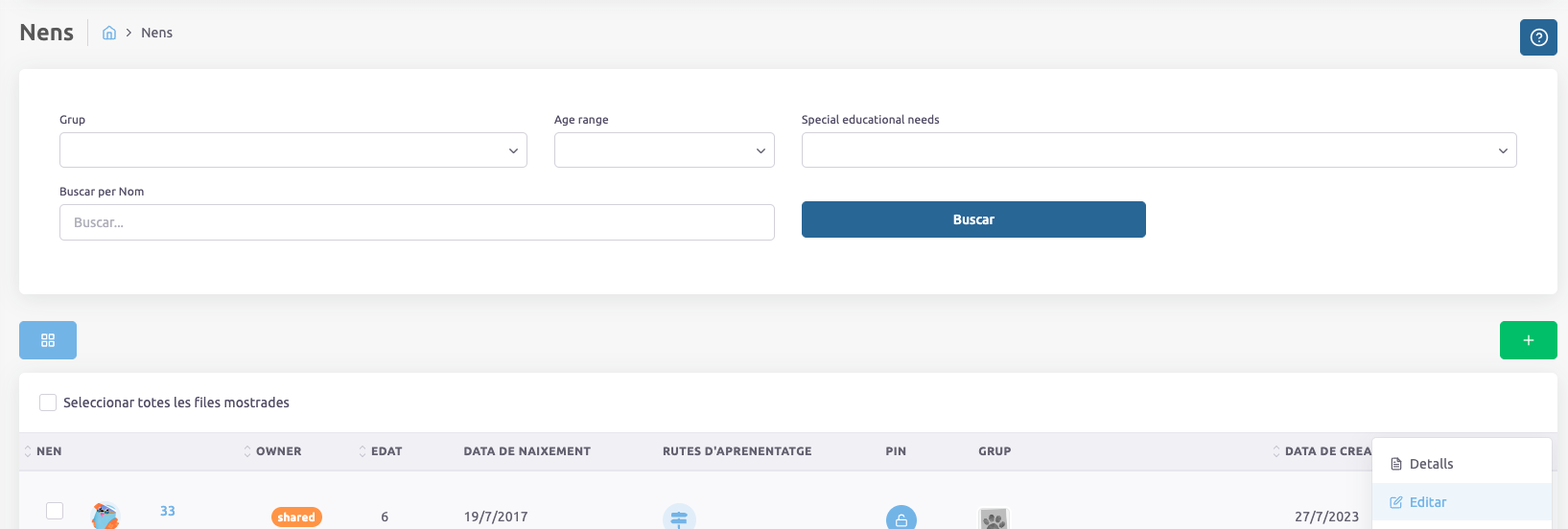Tick the checkbox for child 33's row
The image size is (1568, 529).
coord(55,511)
